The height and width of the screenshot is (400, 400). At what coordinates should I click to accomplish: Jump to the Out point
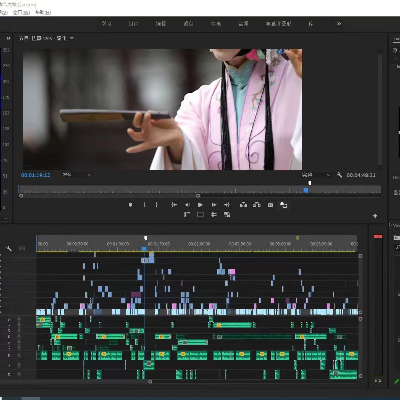[x=227, y=205]
